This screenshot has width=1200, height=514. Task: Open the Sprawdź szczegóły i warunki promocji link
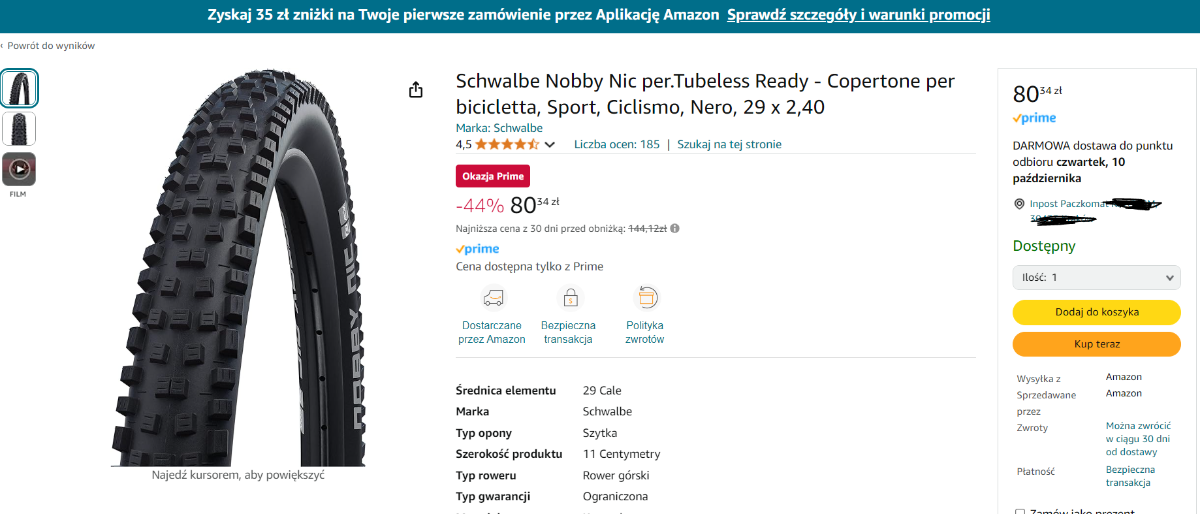(859, 14)
